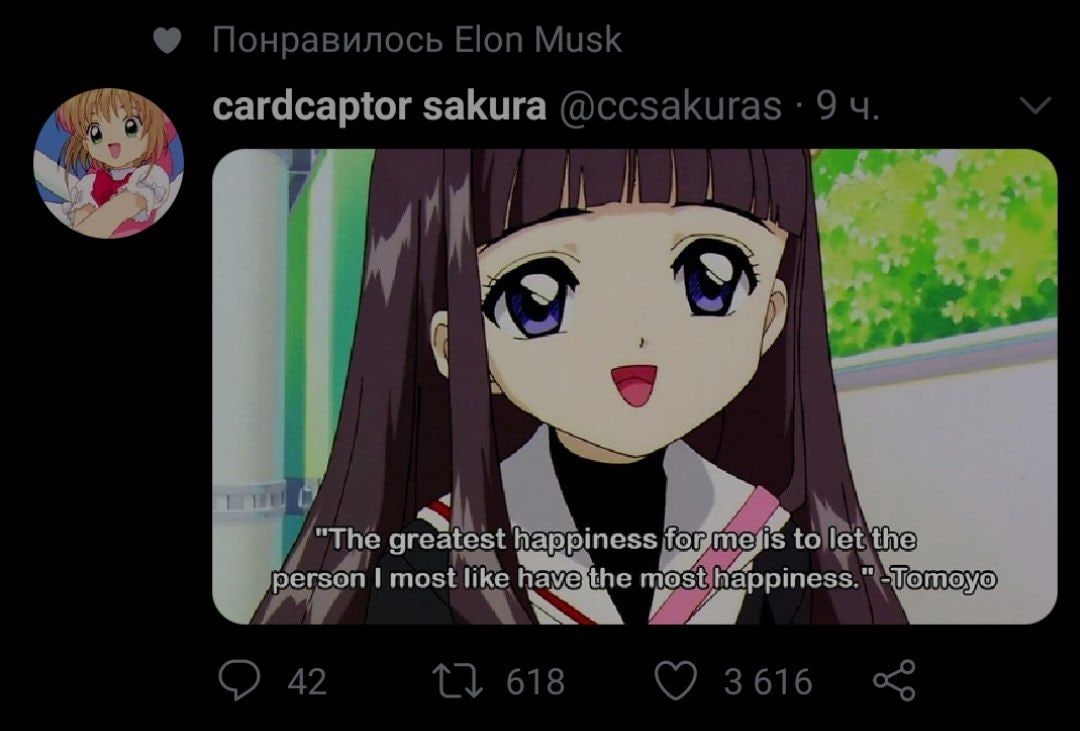Viewport: 1080px width, 731px height.
Task: Open the cardcaptor sakura profile avatar
Action: click(108, 163)
